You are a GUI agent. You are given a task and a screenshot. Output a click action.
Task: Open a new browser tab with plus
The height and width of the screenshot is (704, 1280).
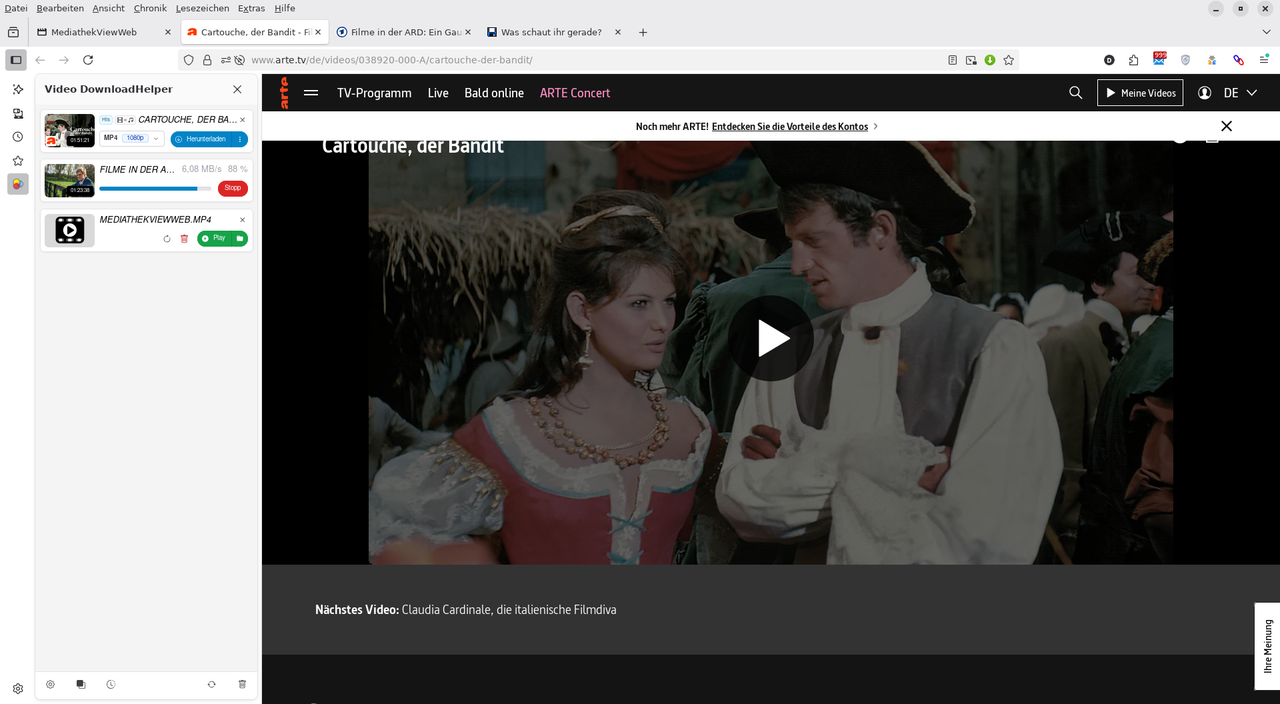(643, 32)
